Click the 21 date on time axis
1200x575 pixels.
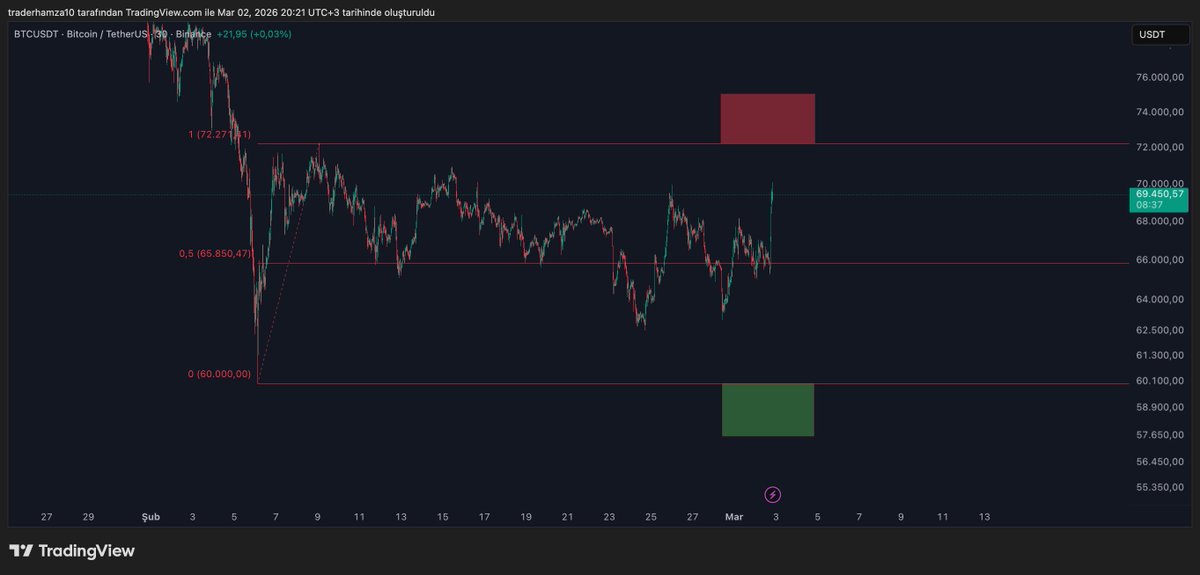pos(567,517)
